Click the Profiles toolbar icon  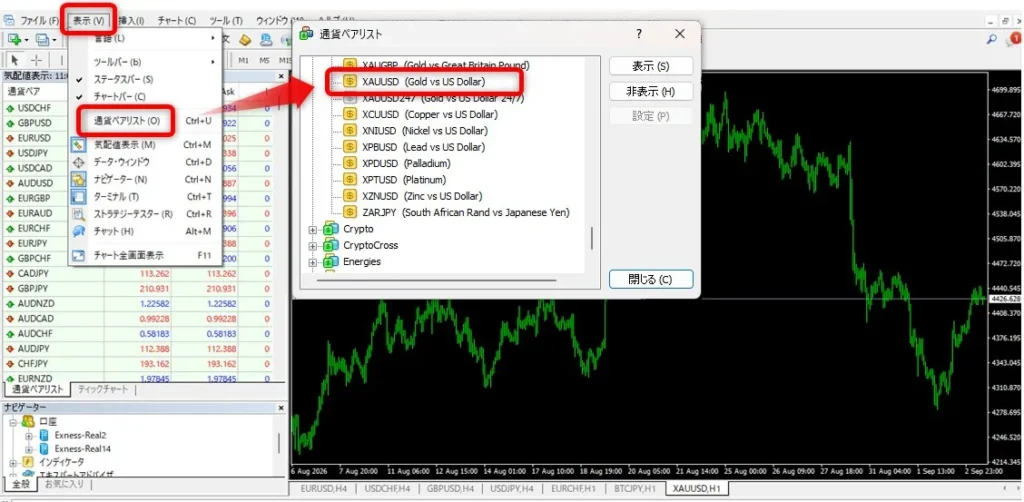point(42,40)
